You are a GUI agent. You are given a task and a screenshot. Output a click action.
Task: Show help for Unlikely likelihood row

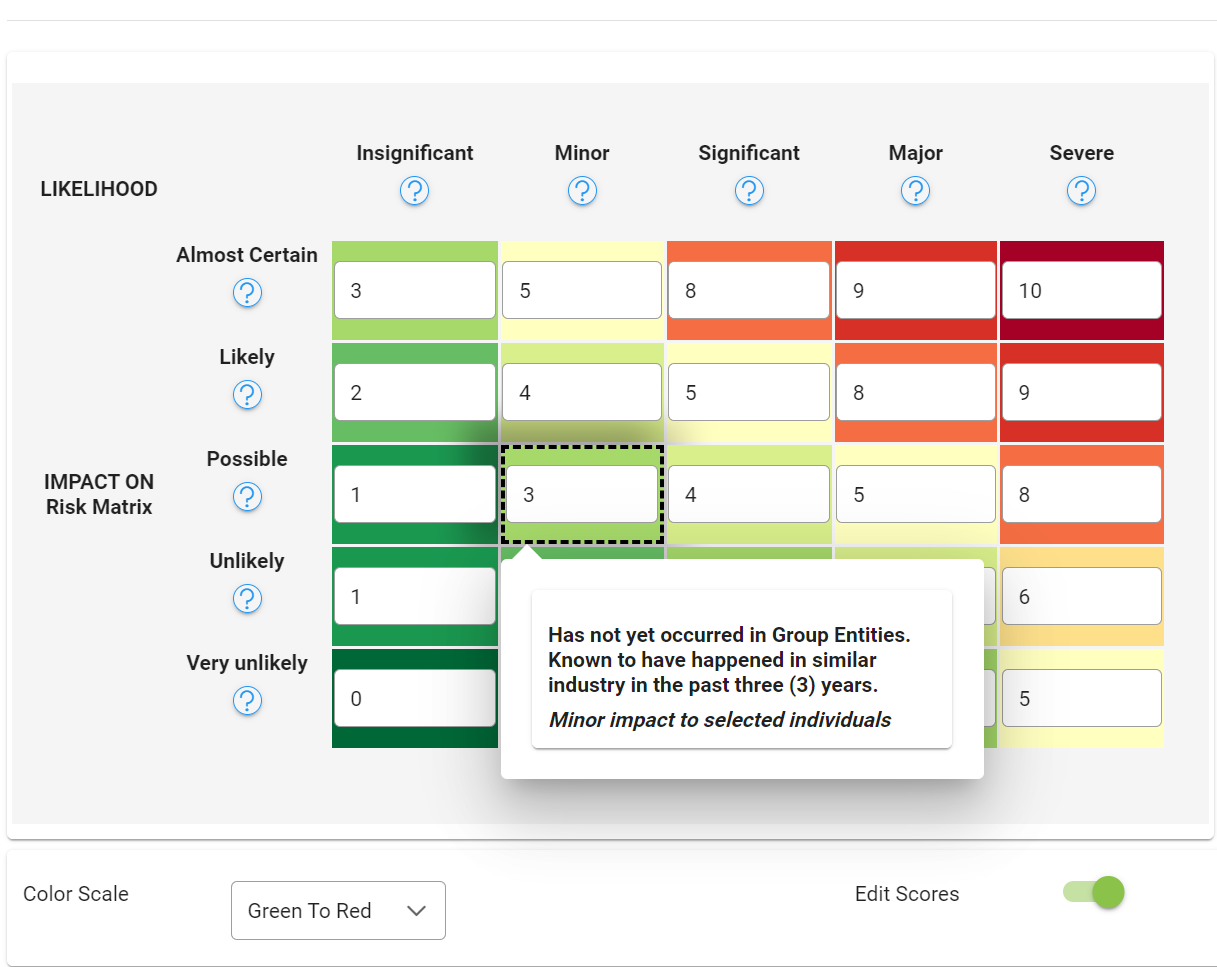(x=247, y=599)
